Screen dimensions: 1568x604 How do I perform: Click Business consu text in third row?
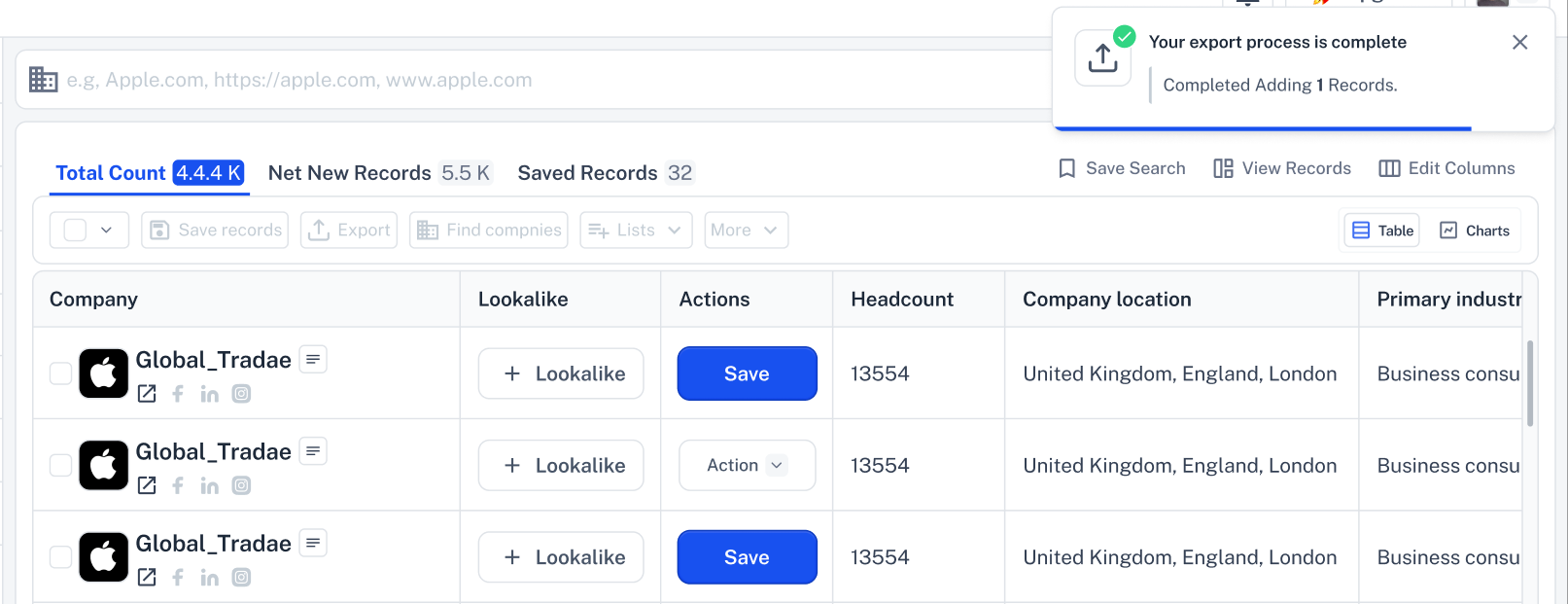[1448, 557]
